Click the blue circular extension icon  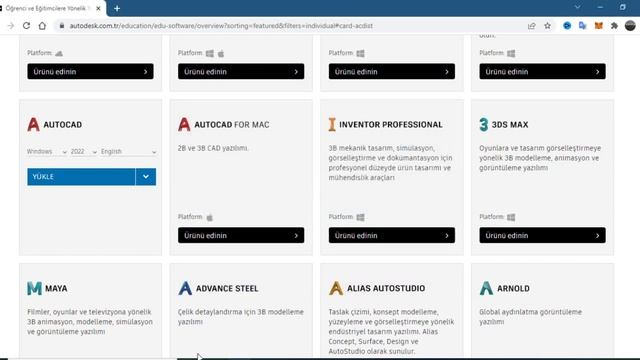point(567,26)
